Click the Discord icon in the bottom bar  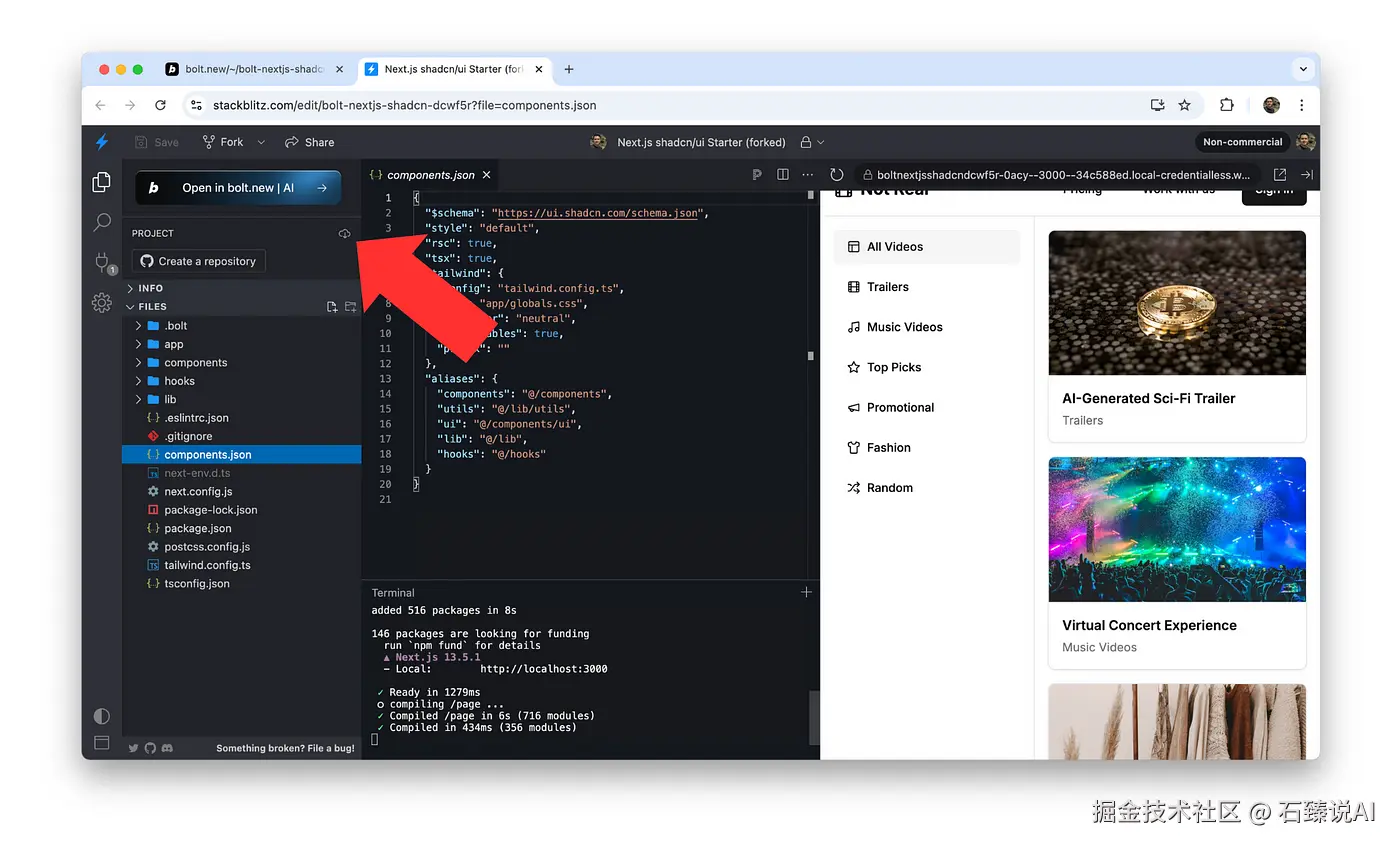click(x=167, y=748)
